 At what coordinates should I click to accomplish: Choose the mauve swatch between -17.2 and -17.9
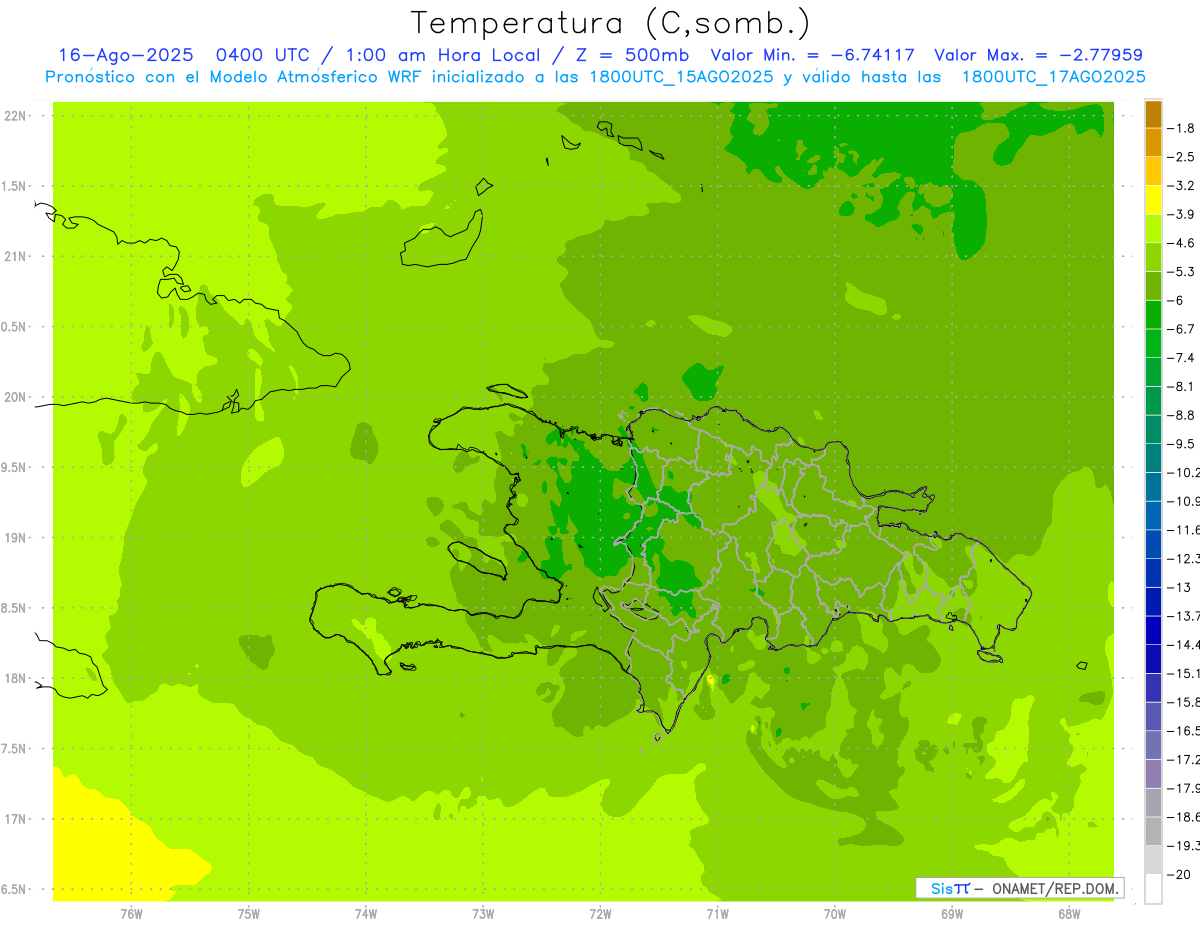1153,773
